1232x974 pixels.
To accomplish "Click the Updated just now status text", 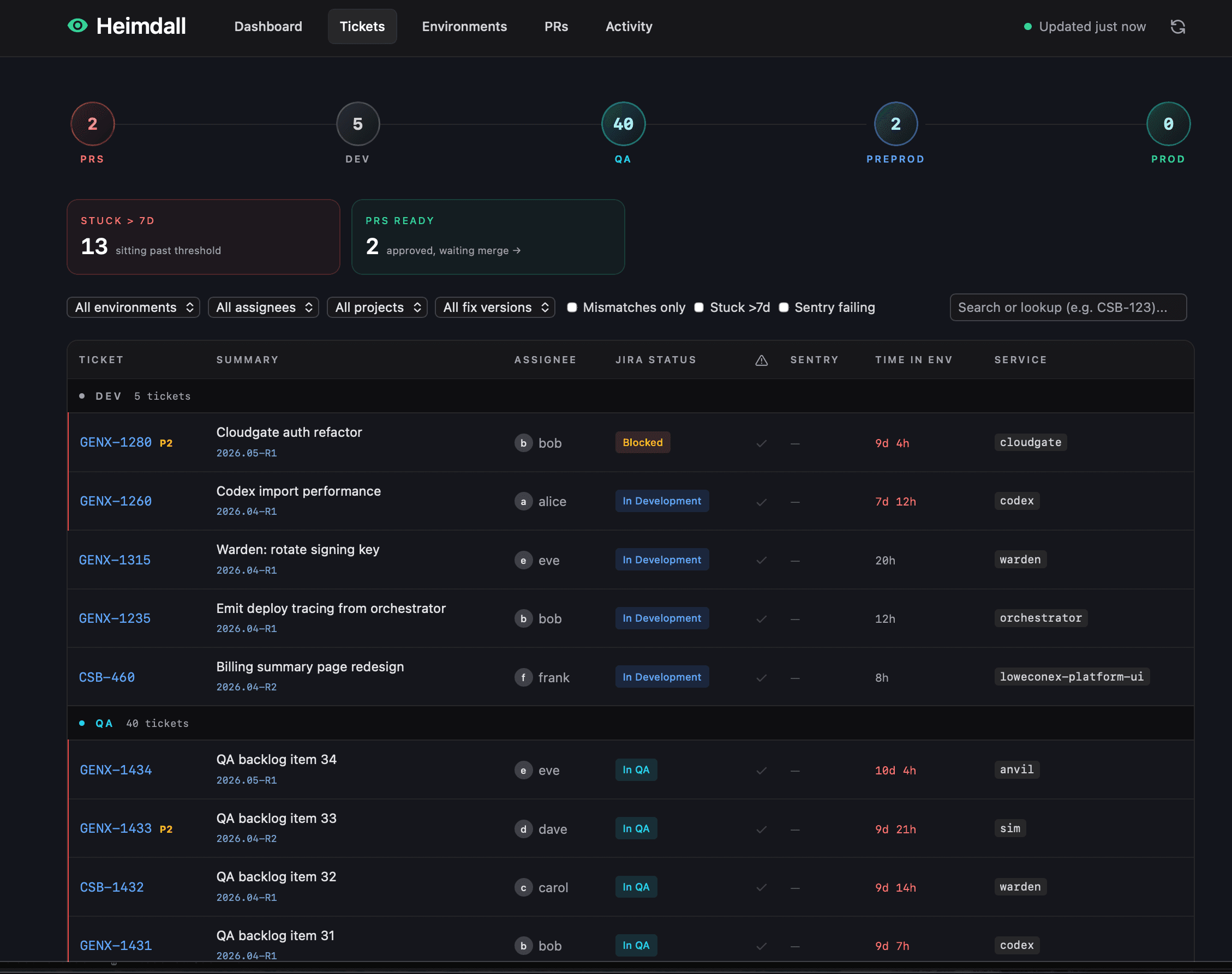I will 1092,27.
